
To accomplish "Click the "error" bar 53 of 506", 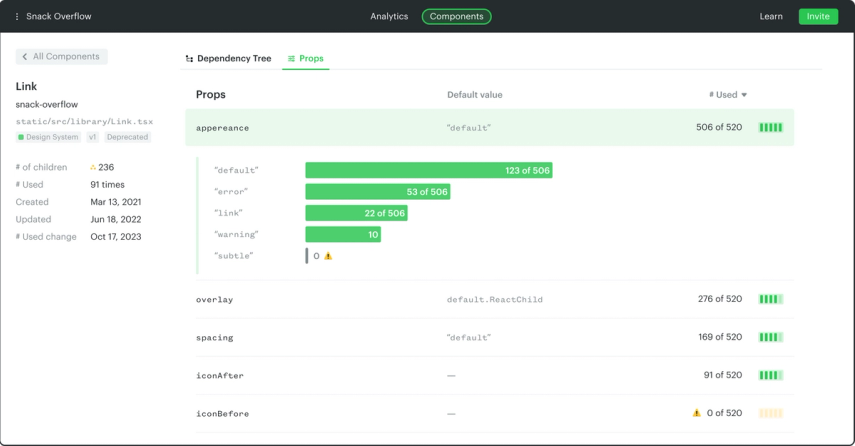I will (378, 191).
